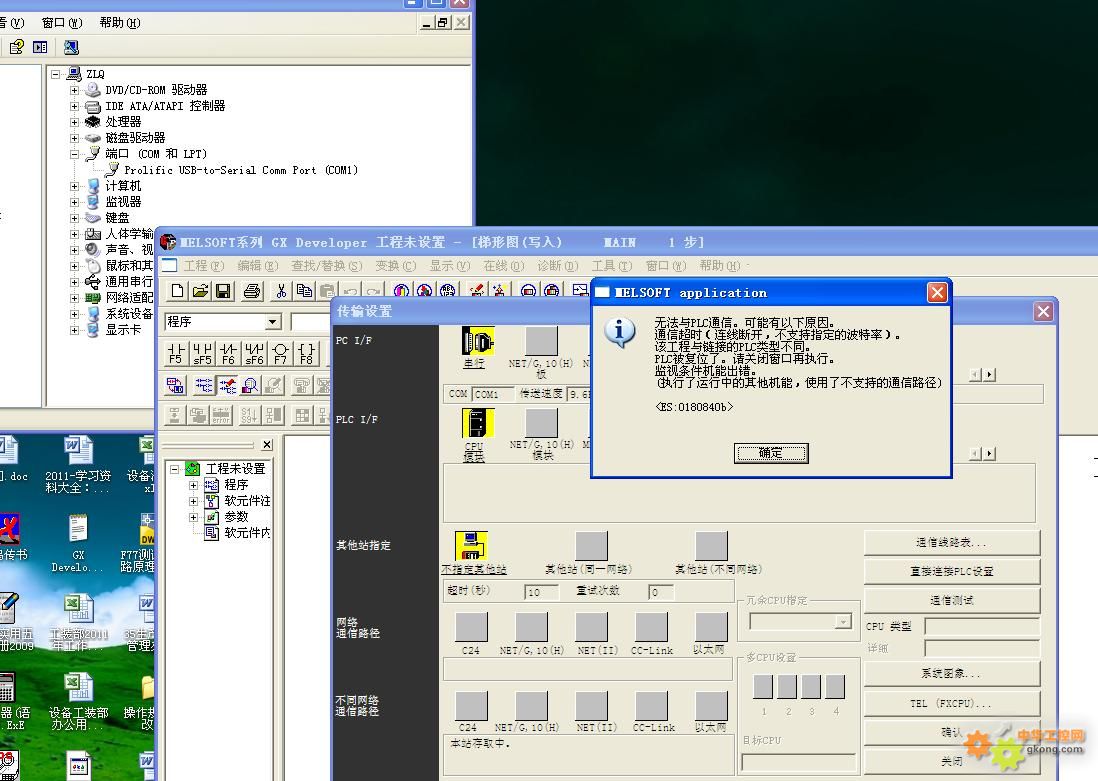Click the Copy icon in GX Developer toolbar
The height and width of the screenshot is (781, 1098).
pyautogui.click(x=304, y=291)
